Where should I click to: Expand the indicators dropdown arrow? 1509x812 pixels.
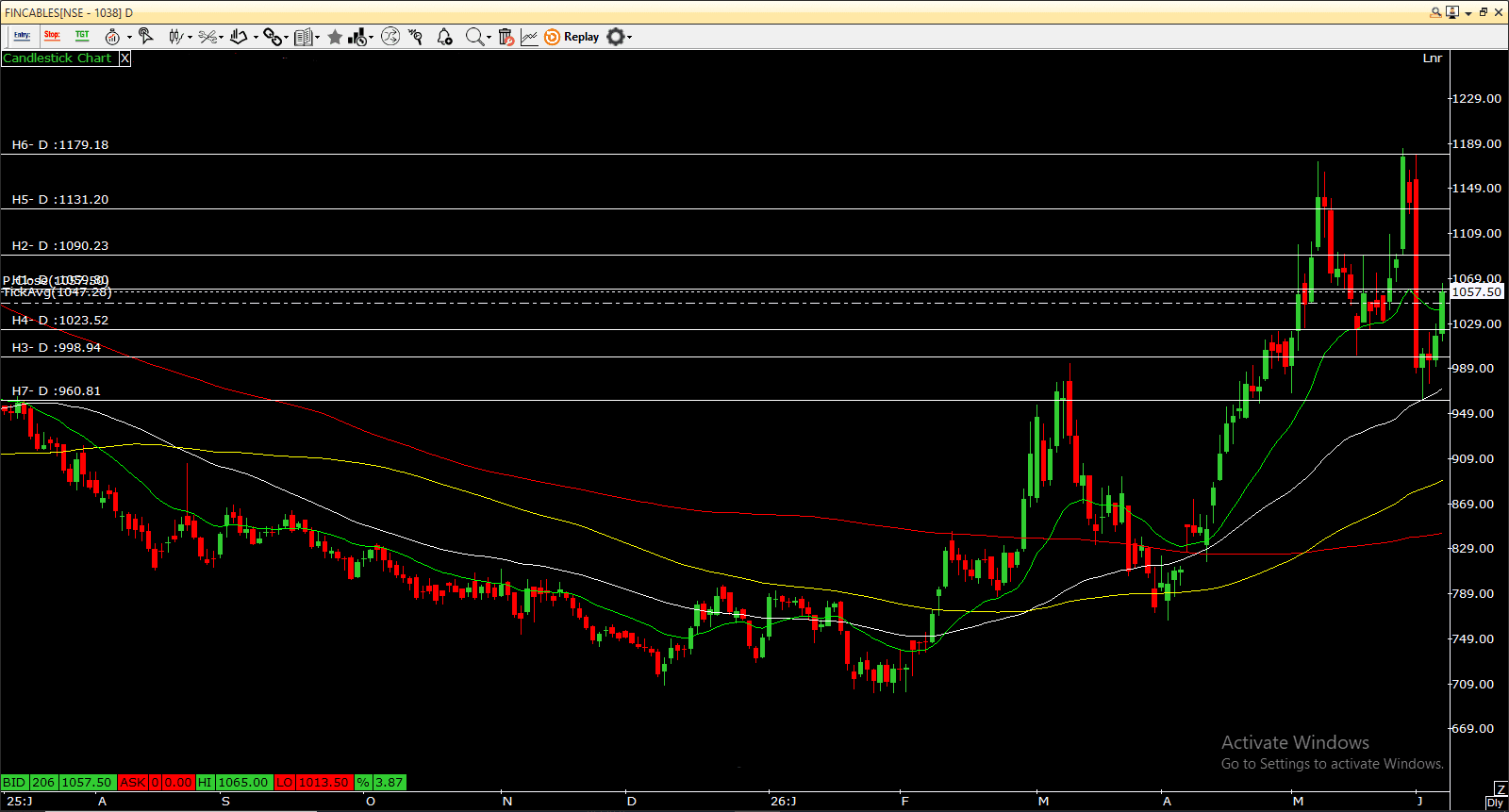pyautogui.click(x=372, y=38)
